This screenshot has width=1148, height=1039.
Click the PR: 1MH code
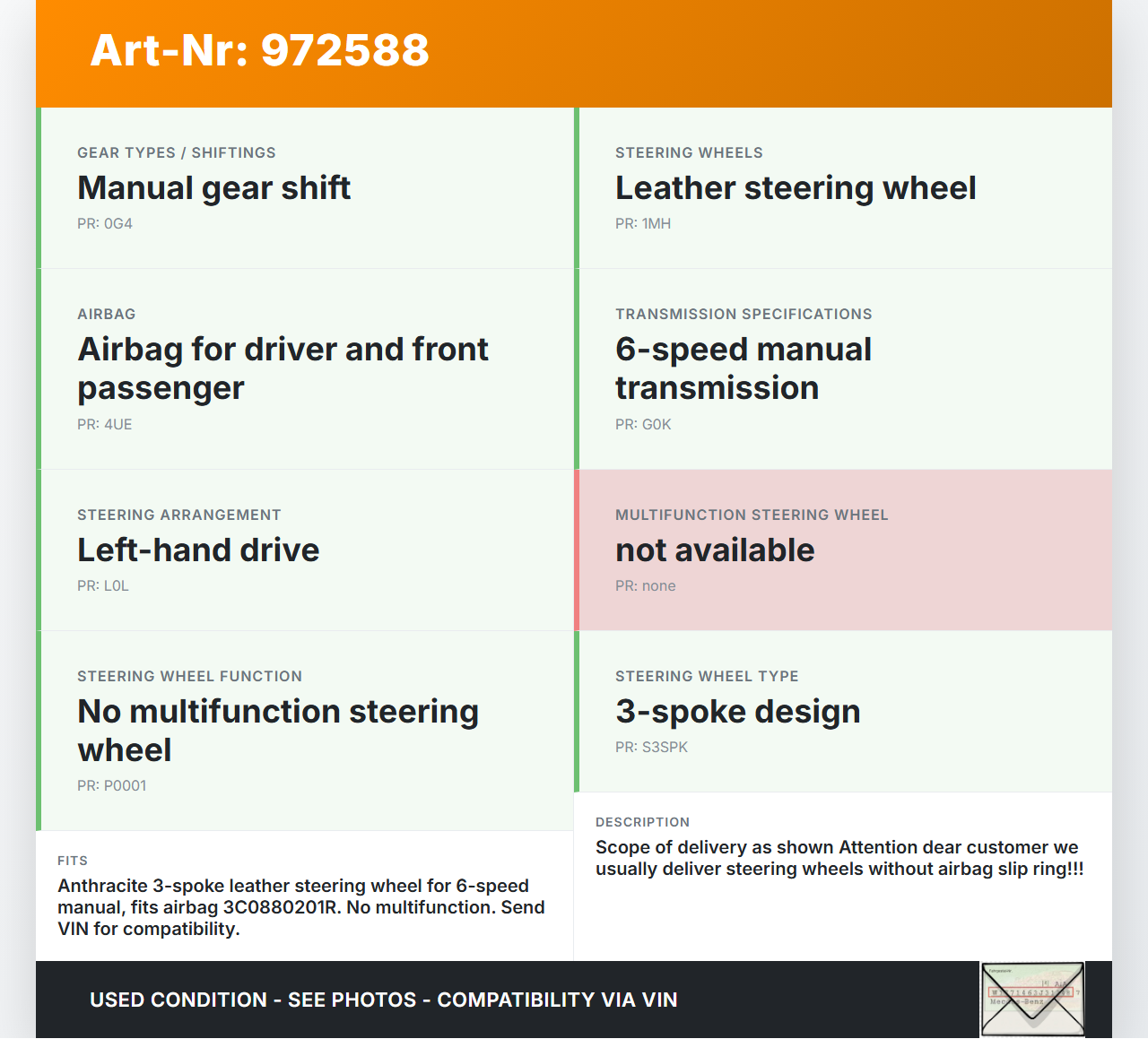[x=643, y=224]
